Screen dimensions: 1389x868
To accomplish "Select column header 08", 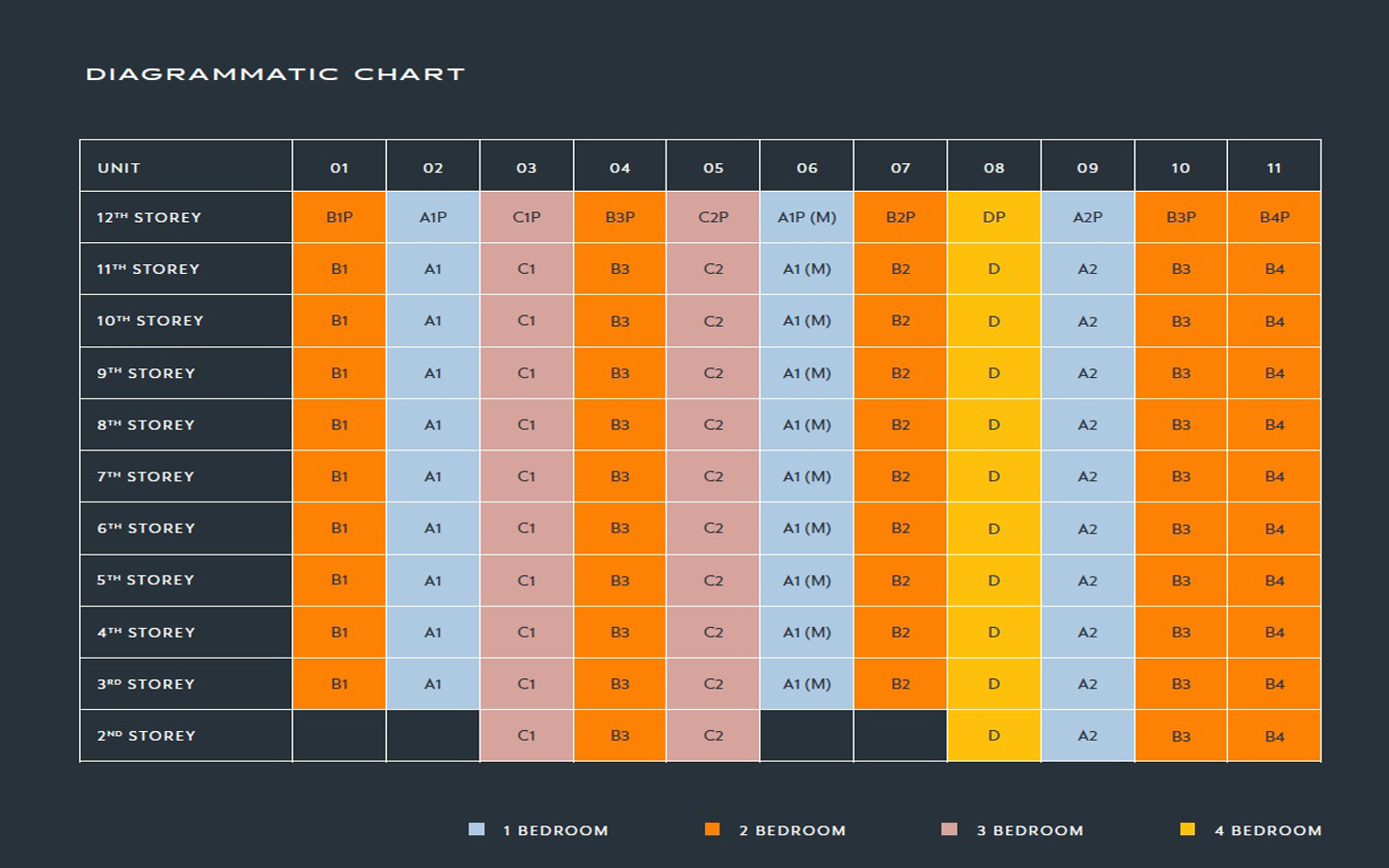I will pyautogui.click(x=994, y=168).
